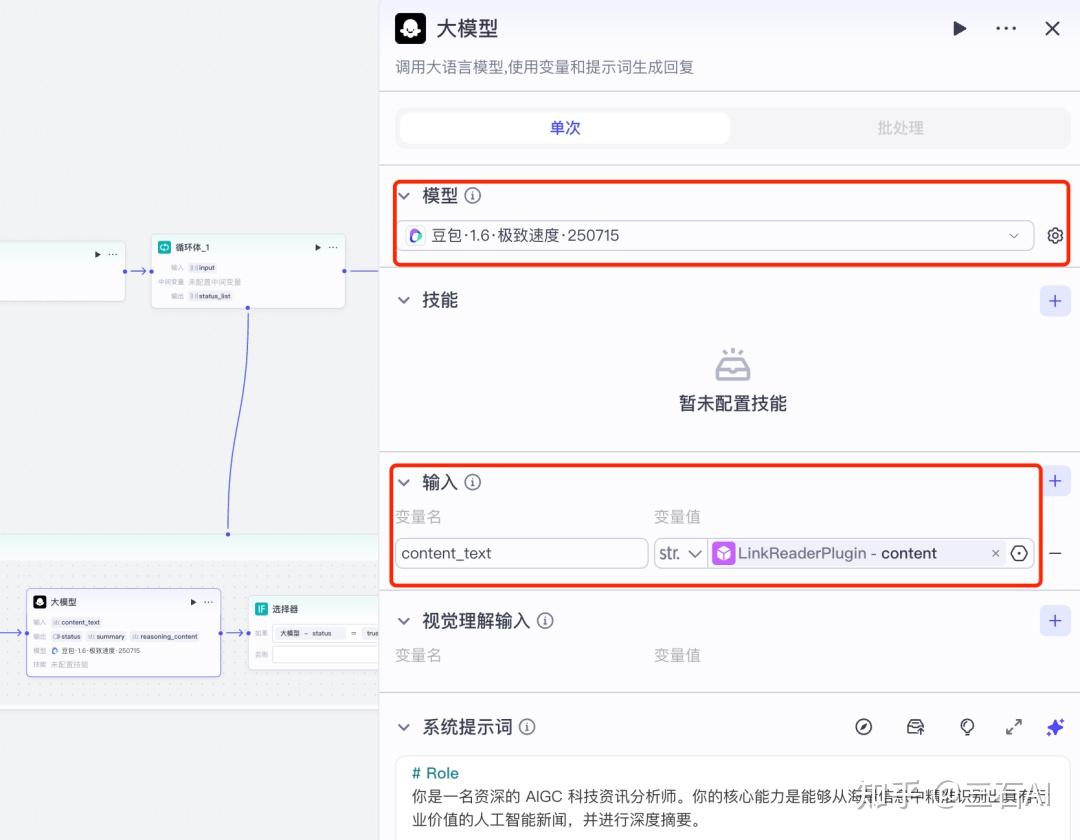The image size is (1080, 840).
Task: Expand the system prompt editor to fullscreen
Action: [1013, 727]
